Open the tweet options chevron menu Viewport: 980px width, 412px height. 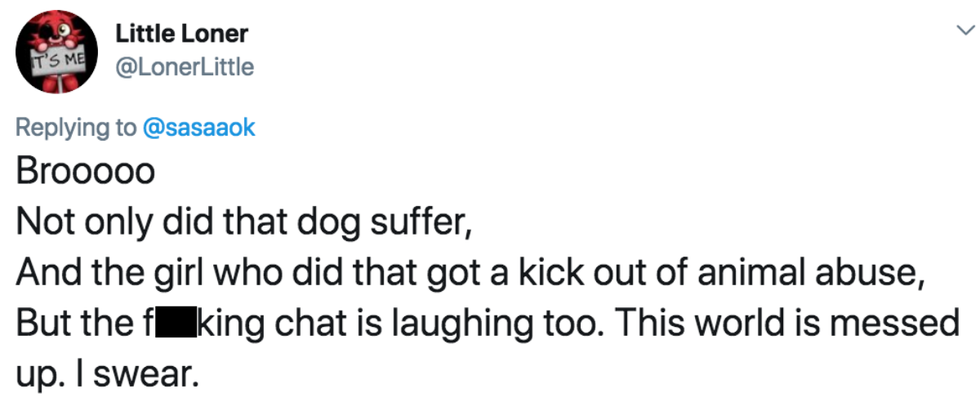click(962, 32)
